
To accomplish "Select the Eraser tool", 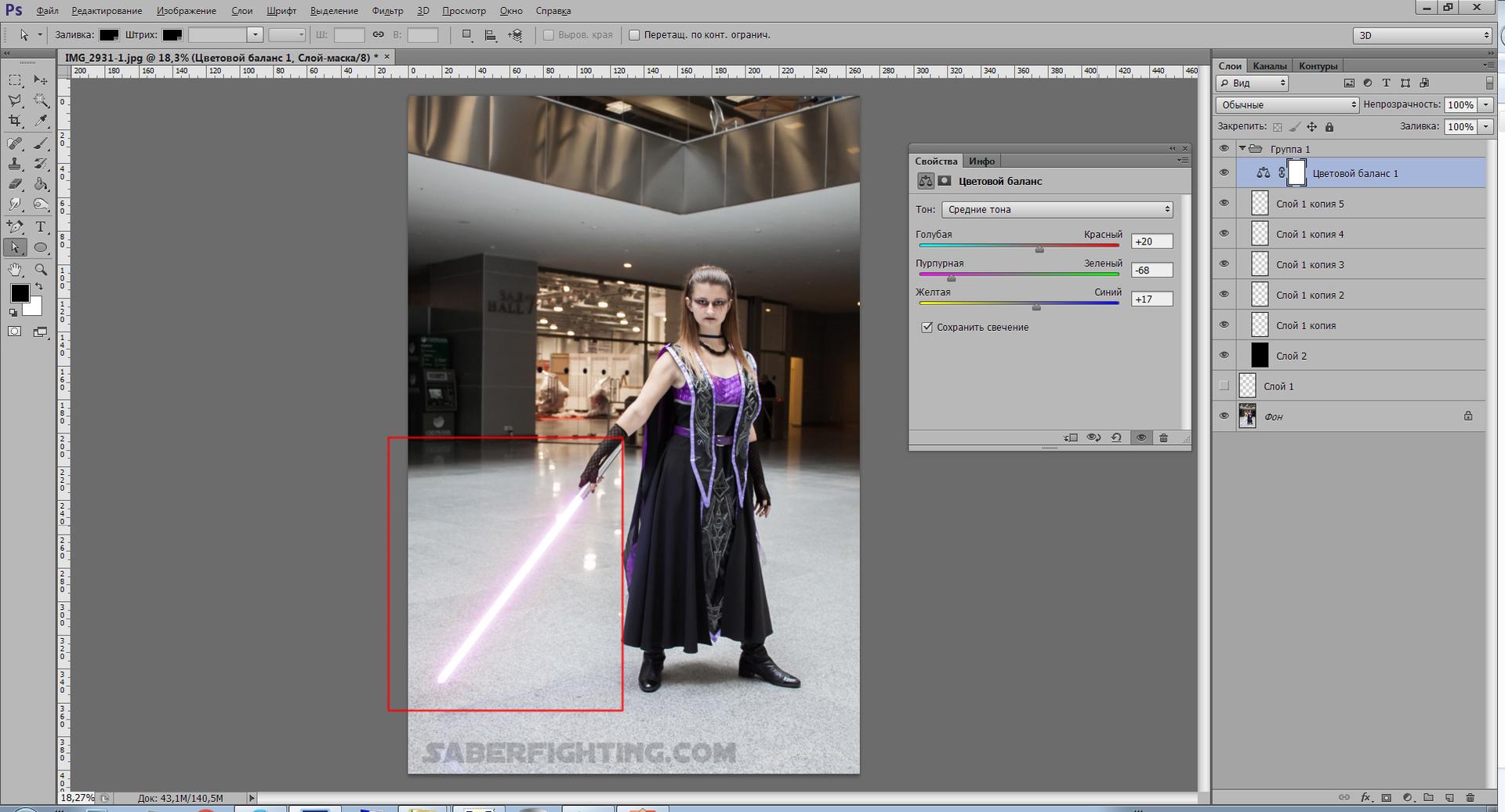I will point(15,184).
